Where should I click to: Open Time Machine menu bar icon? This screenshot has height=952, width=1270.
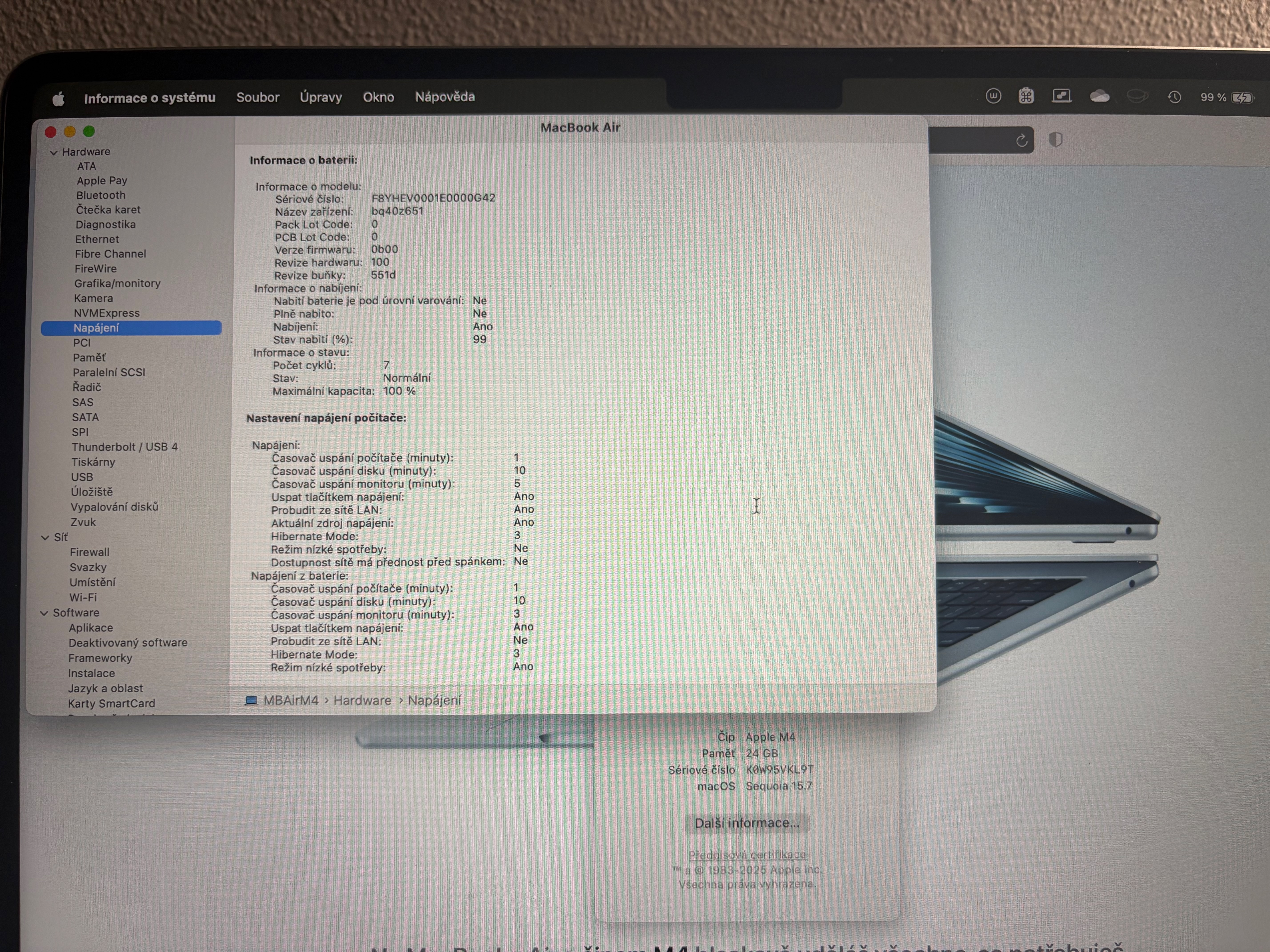(1174, 97)
